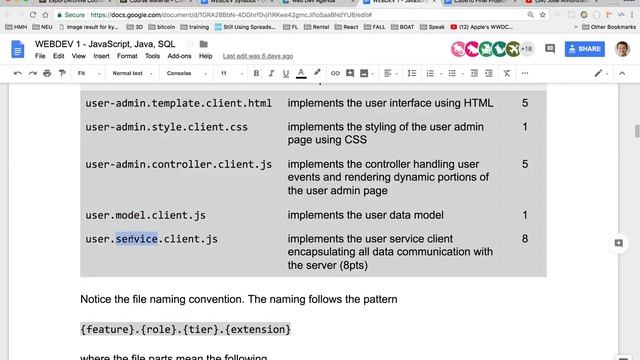Open the font size 11 dropdown

tap(231, 73)
